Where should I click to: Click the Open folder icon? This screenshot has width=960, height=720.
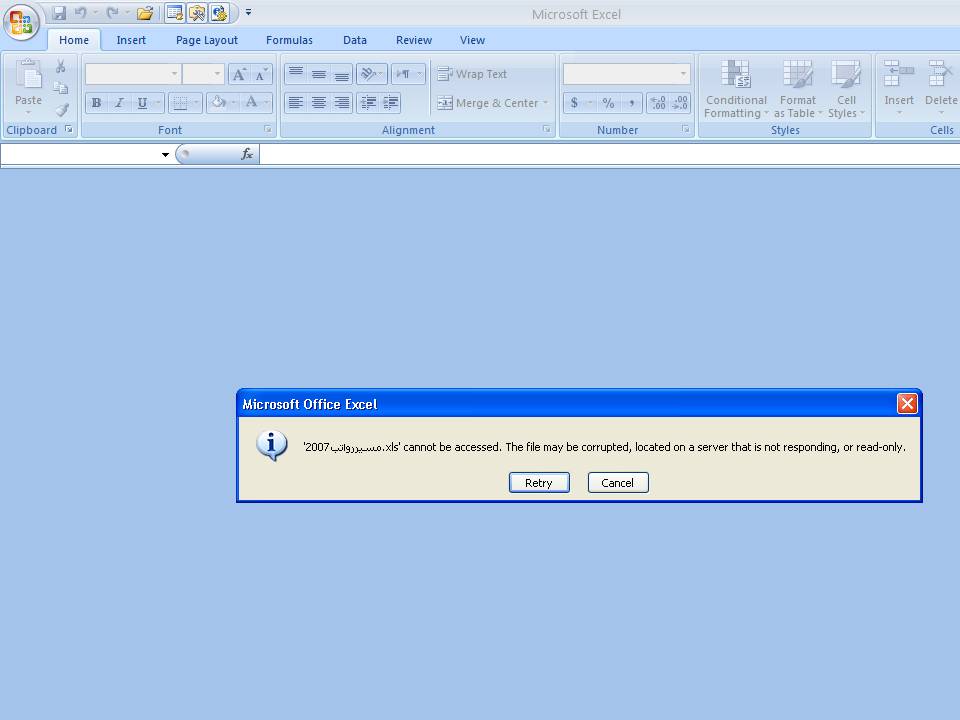(x=145, y=13)
